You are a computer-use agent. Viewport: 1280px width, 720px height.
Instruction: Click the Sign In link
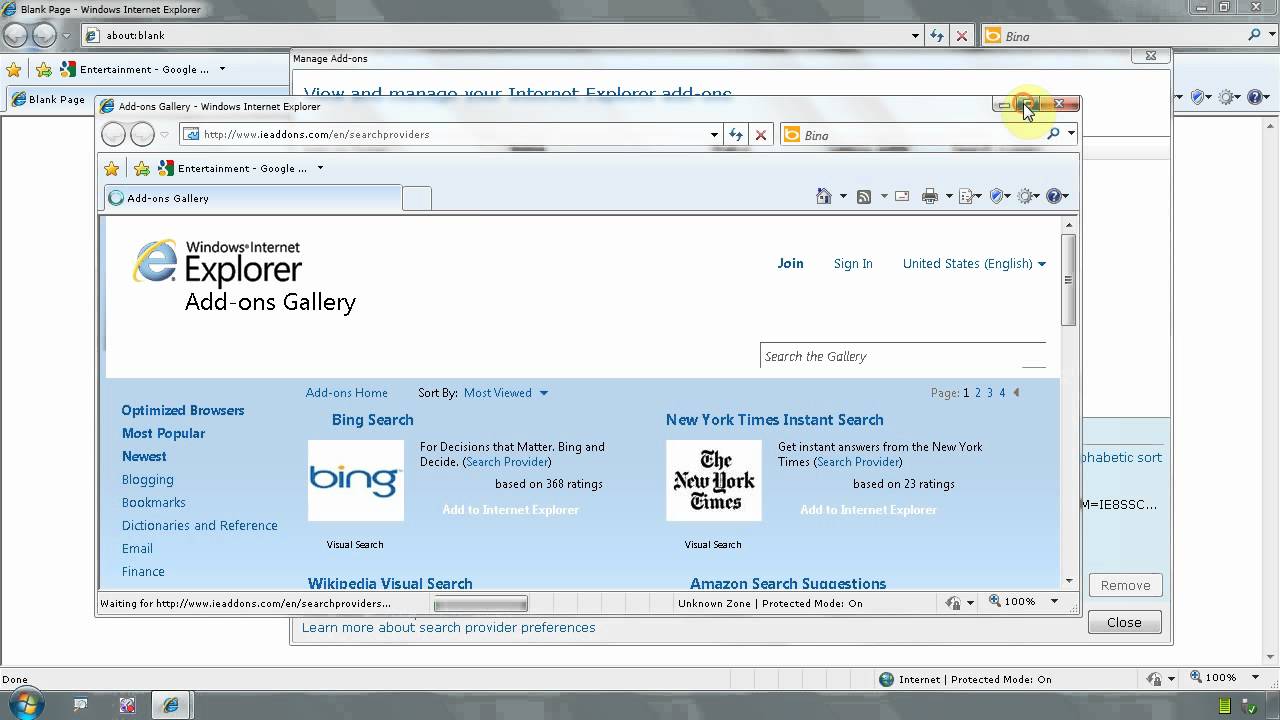tap(853, 264)
